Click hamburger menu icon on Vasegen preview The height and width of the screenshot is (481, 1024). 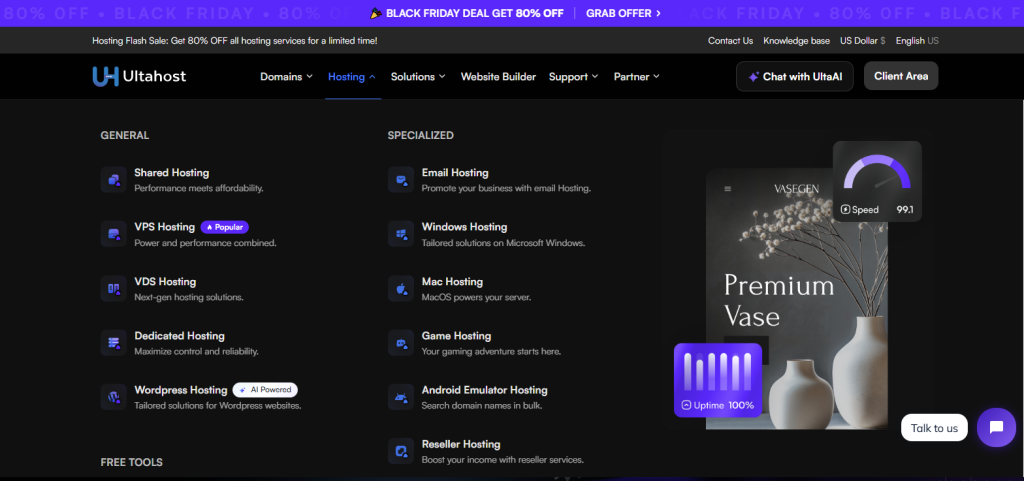pos(728,189)
